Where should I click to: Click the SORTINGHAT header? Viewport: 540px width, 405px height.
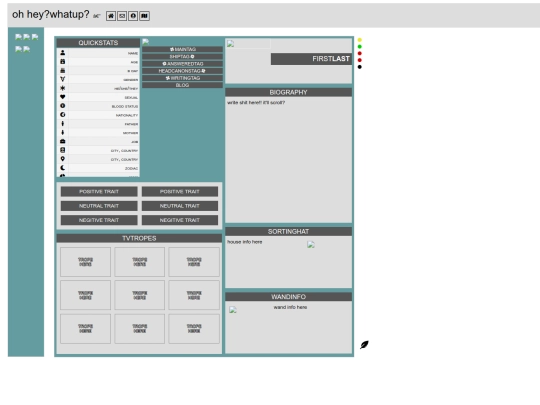(289, 231)
